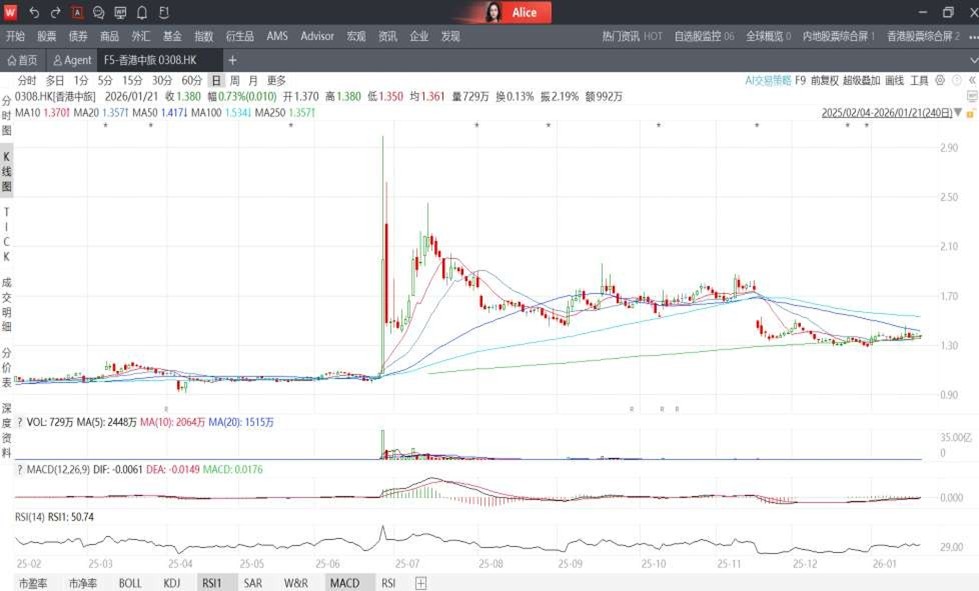Expand the top-right three-dot overflow menu
Viewport: 979px width, 591px height.
coord(973,36)
